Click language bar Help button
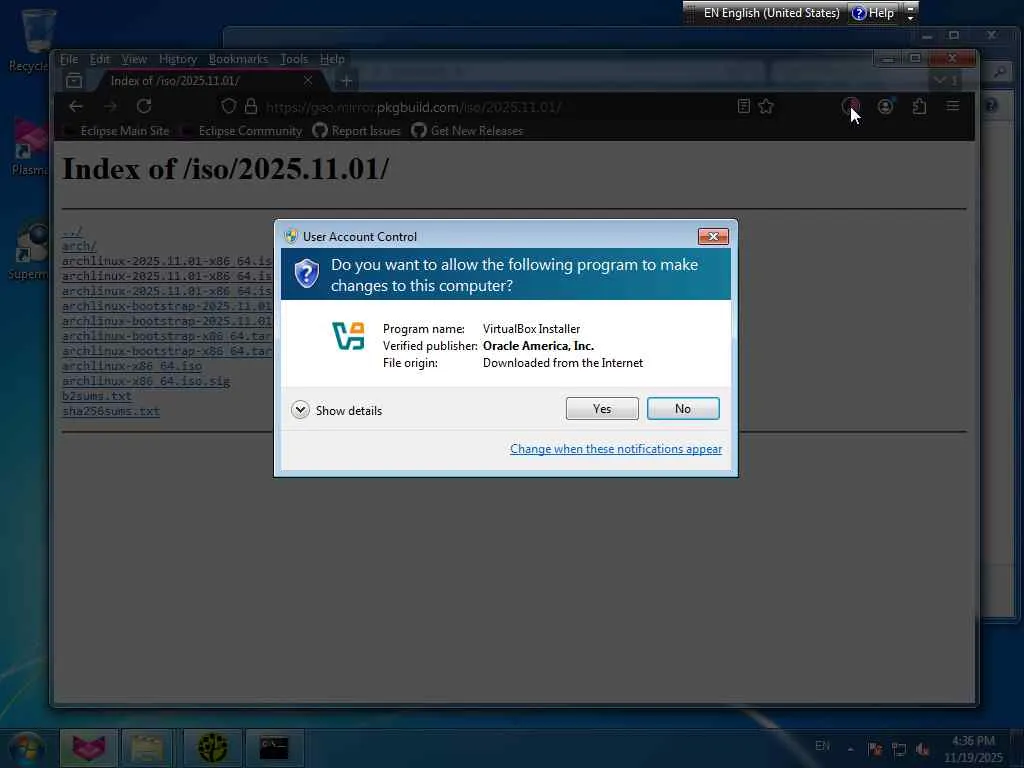Screen dimensions: 1024x768 [873, 12]
